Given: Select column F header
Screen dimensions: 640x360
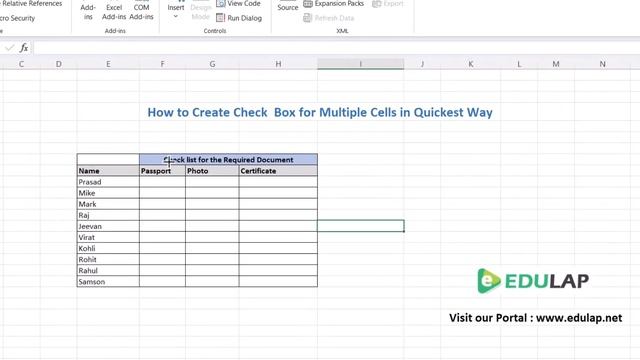Looking at the screenshot, I should pos(162,64).
